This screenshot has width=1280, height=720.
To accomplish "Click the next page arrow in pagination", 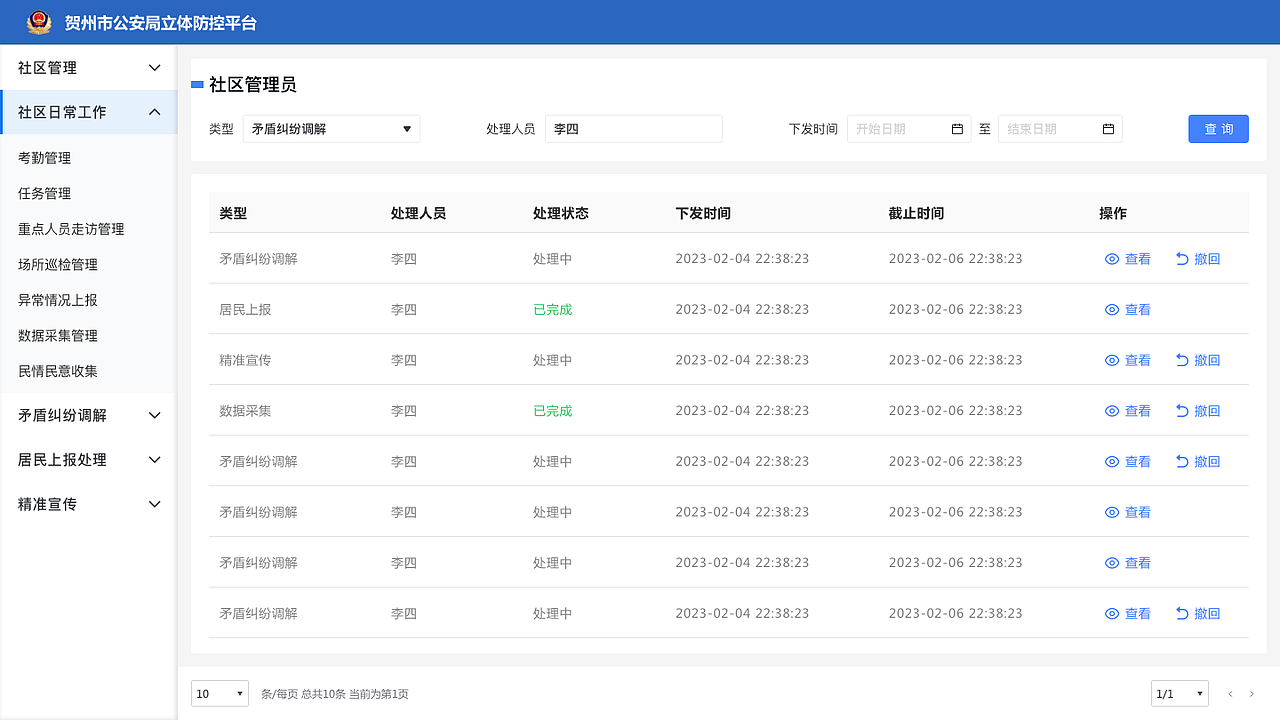I will click(1252, 693).
